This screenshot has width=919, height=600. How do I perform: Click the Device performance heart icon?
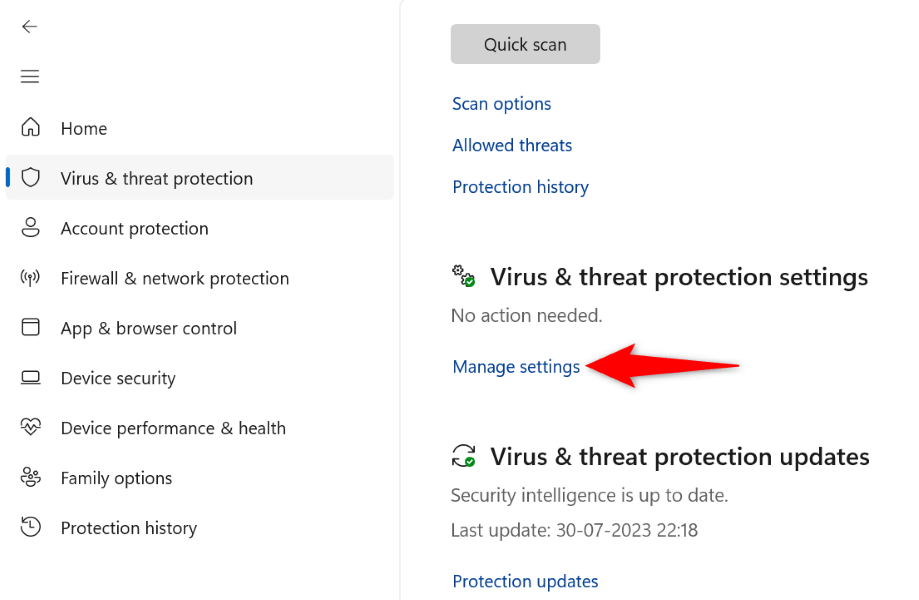point(31,428)
